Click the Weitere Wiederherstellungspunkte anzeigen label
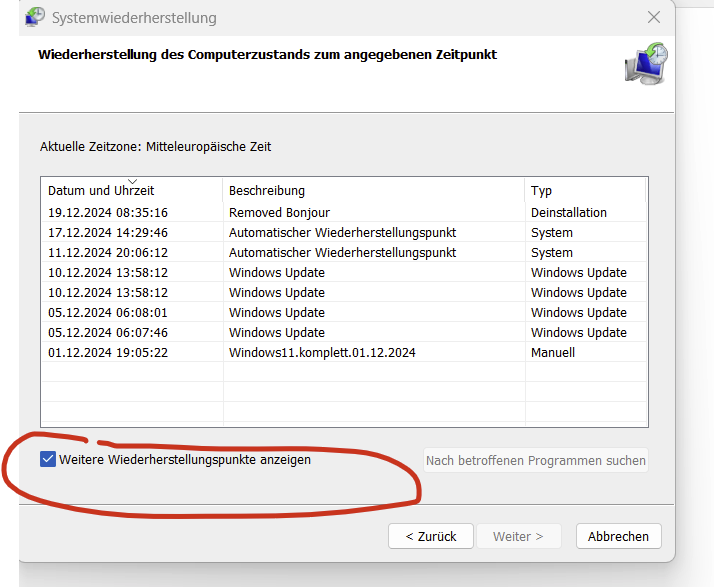 [x=185, y=459]
